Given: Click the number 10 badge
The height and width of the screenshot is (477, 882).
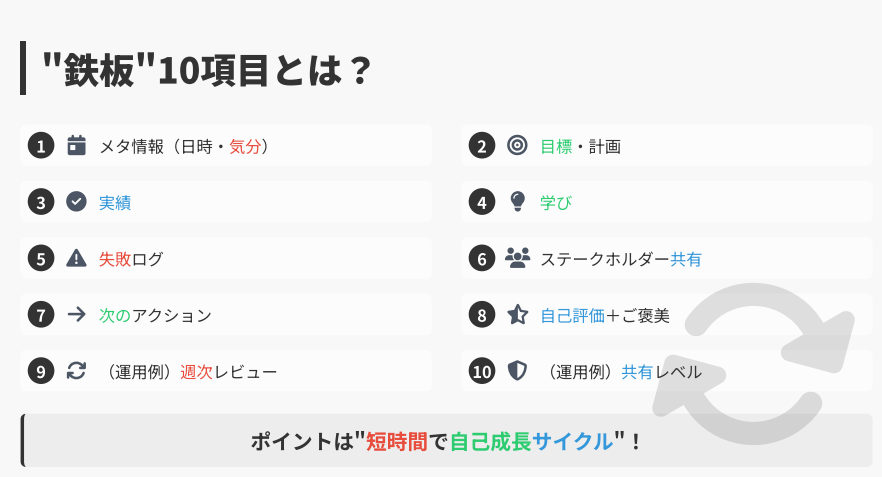Looking at the screenshot, I should 482,371.
